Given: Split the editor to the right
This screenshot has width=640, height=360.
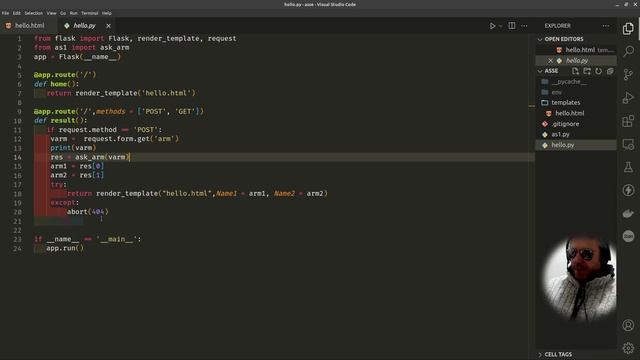Looking at the screenshot, I should point(511,26).
